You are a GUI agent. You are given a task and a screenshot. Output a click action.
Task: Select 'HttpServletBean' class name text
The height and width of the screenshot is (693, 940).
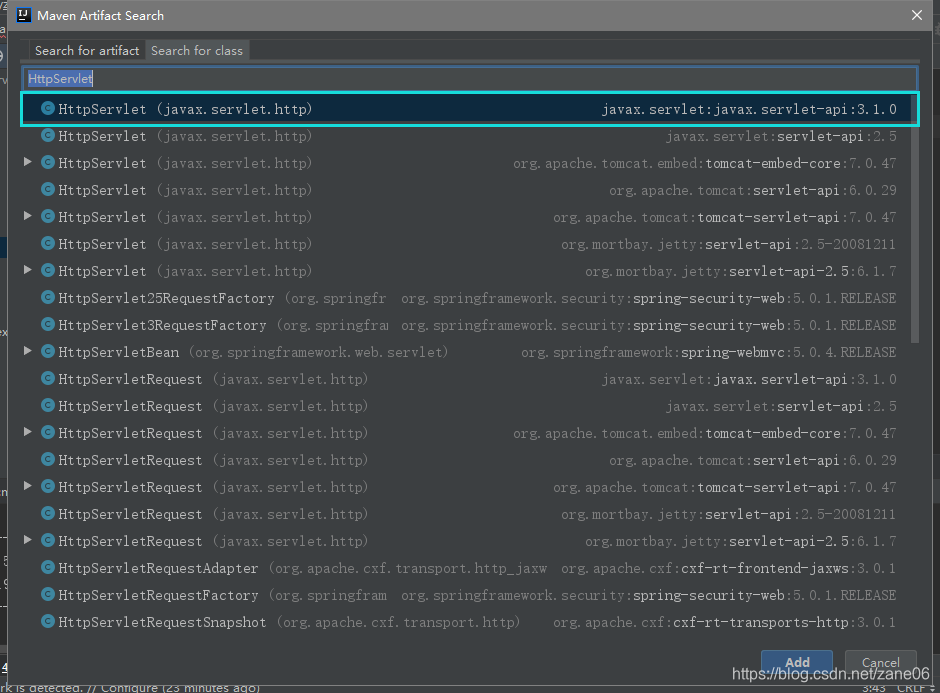(118, 352)
